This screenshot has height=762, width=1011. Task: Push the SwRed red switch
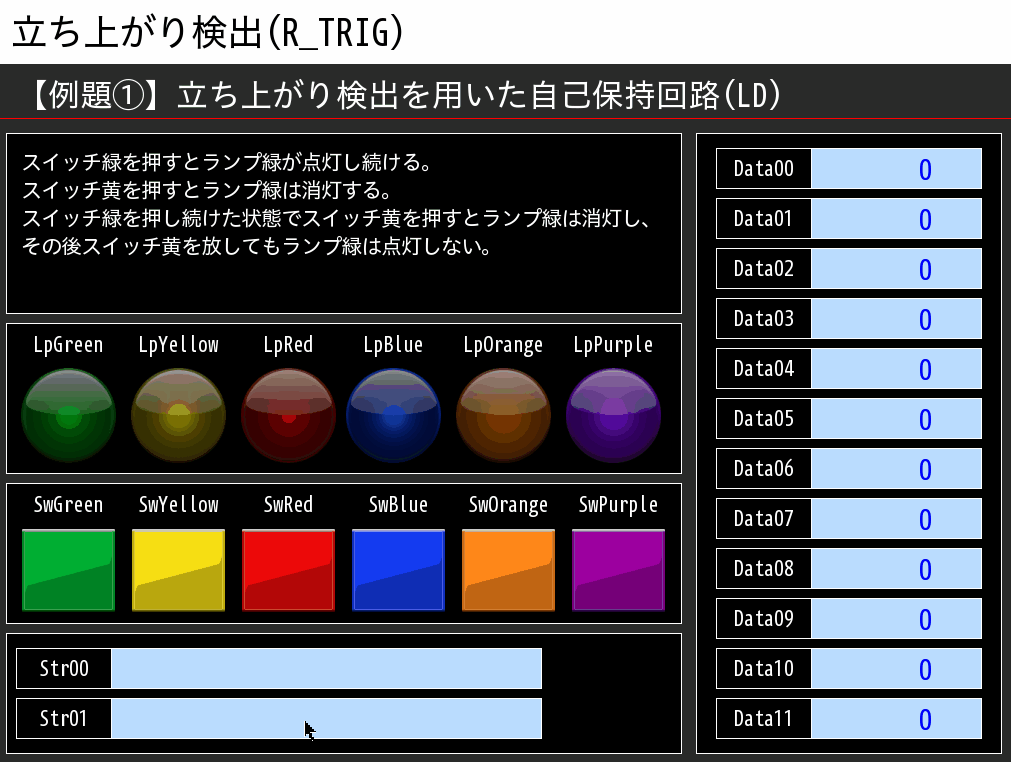coord(288,570)
